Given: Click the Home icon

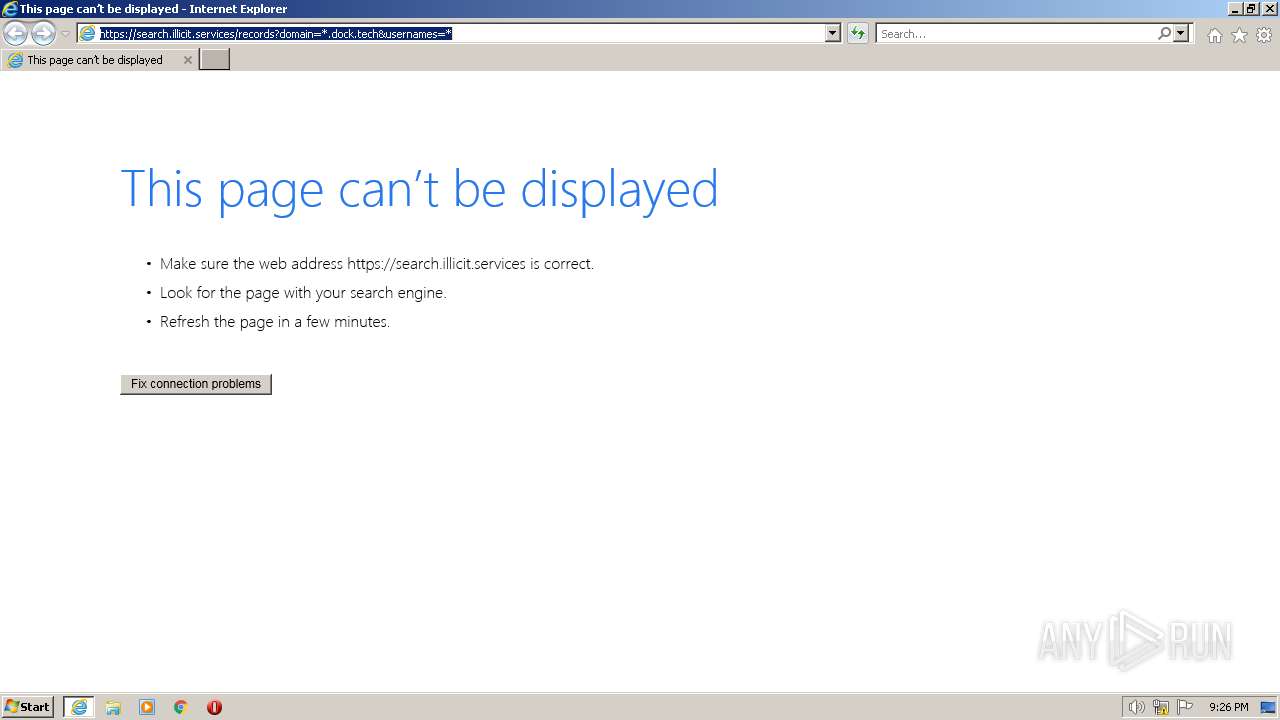Looking at the screenshot, I should 1214,35.
